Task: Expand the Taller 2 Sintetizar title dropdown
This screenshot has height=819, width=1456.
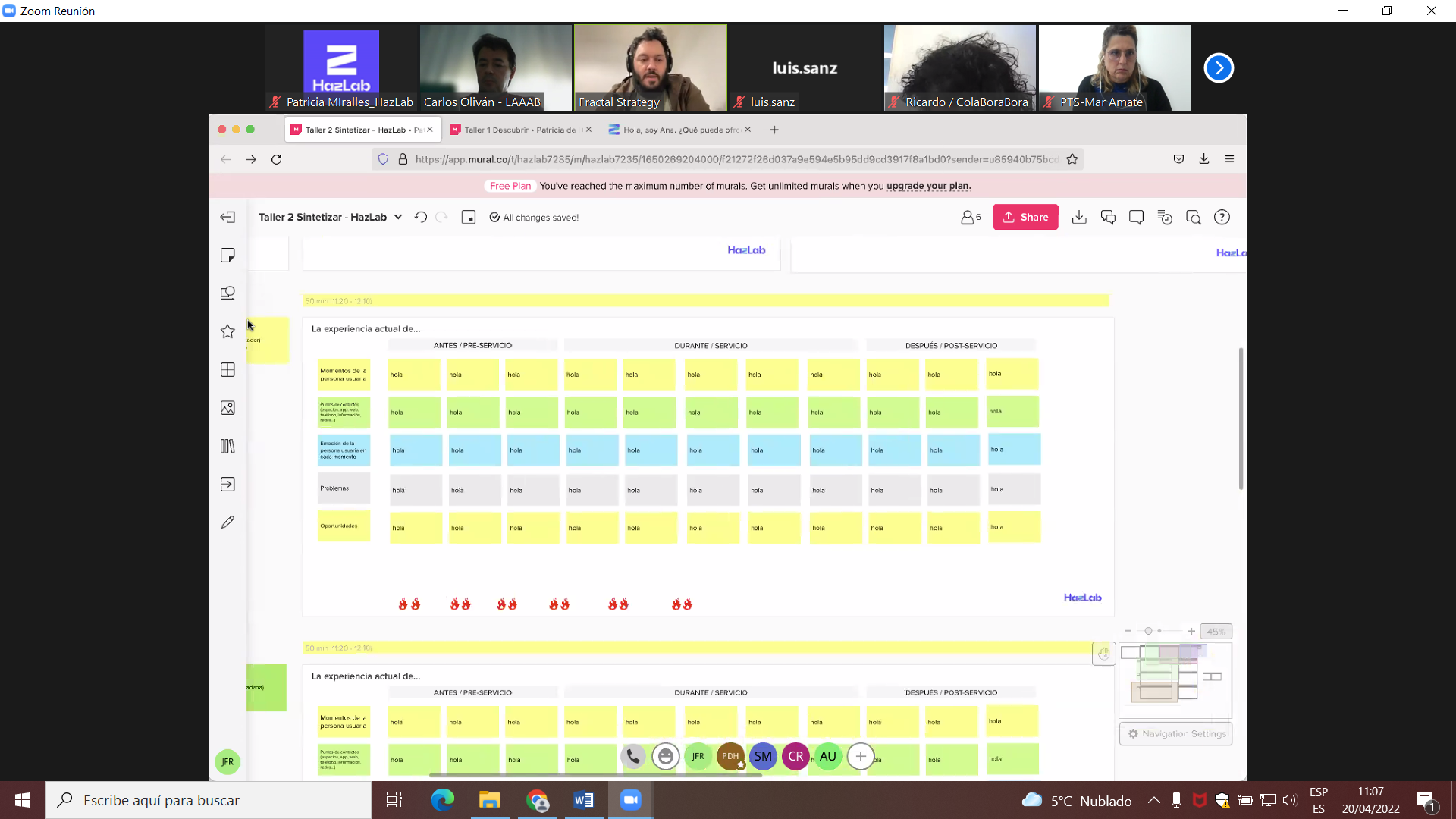Action: (x=398, y=218)
